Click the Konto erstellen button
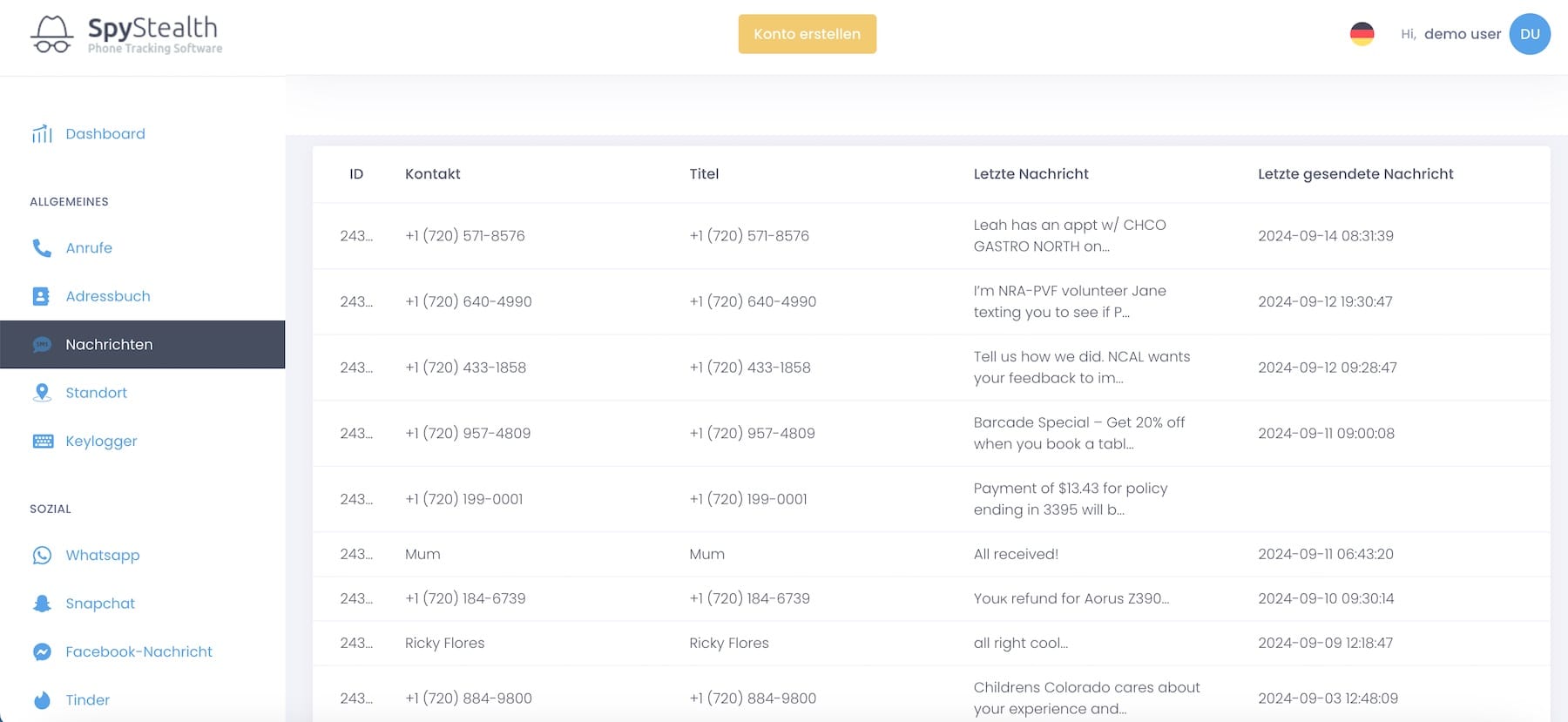The width and height of the screenshot is (1568, 722). (x=808, y=34)
